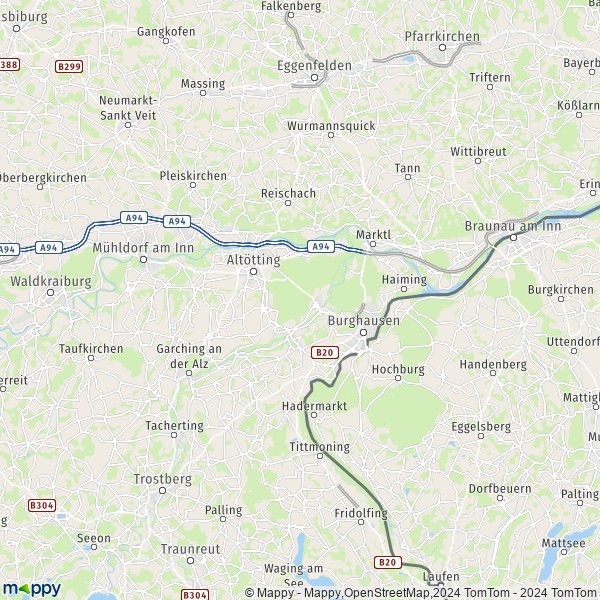Select the Tittmoning label
The height and width of the screenshot is (600, 600).
click(x=320, y=447)
